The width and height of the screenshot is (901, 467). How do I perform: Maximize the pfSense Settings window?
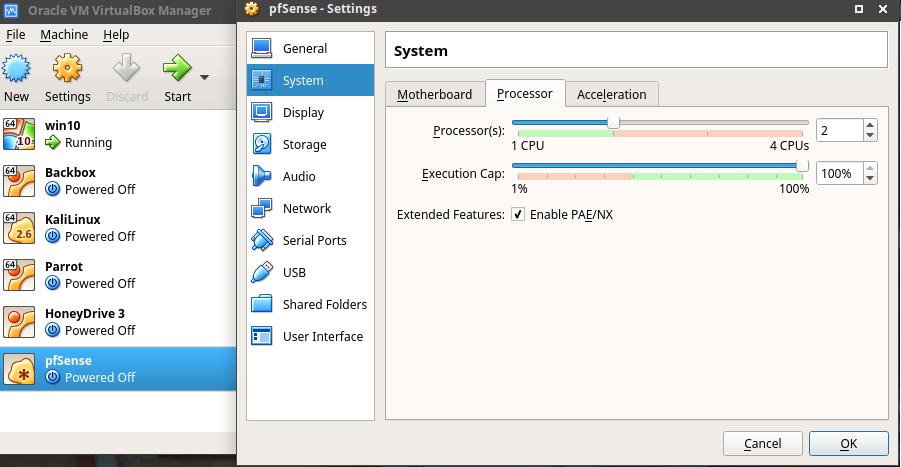point(859,9)
